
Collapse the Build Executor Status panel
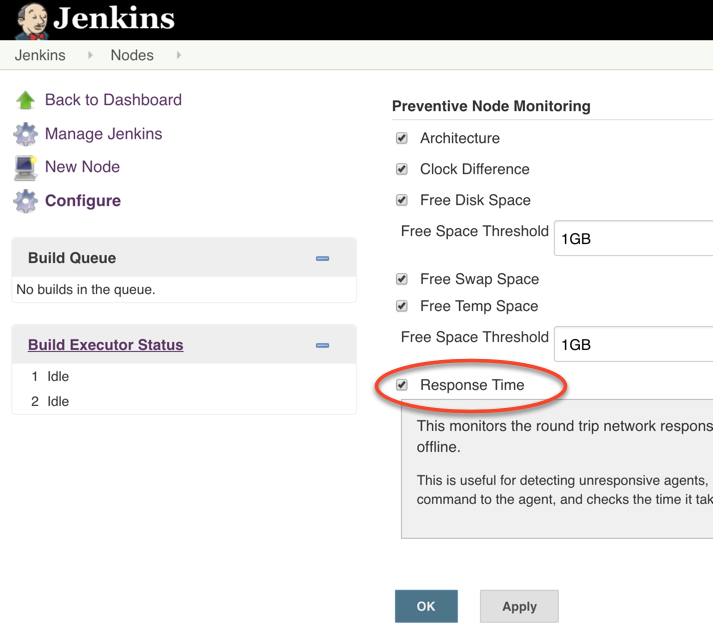click(x=322, y=345)
